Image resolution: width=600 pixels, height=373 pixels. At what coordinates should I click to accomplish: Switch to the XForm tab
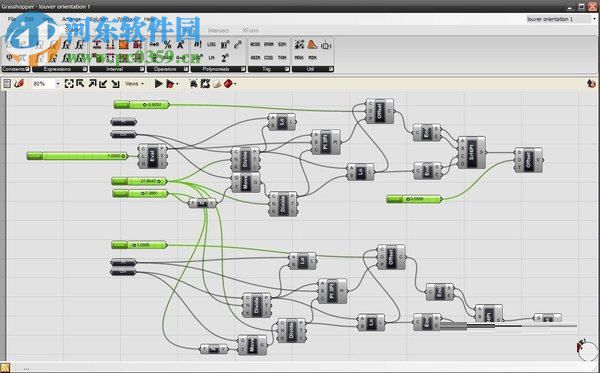point(250,30)
